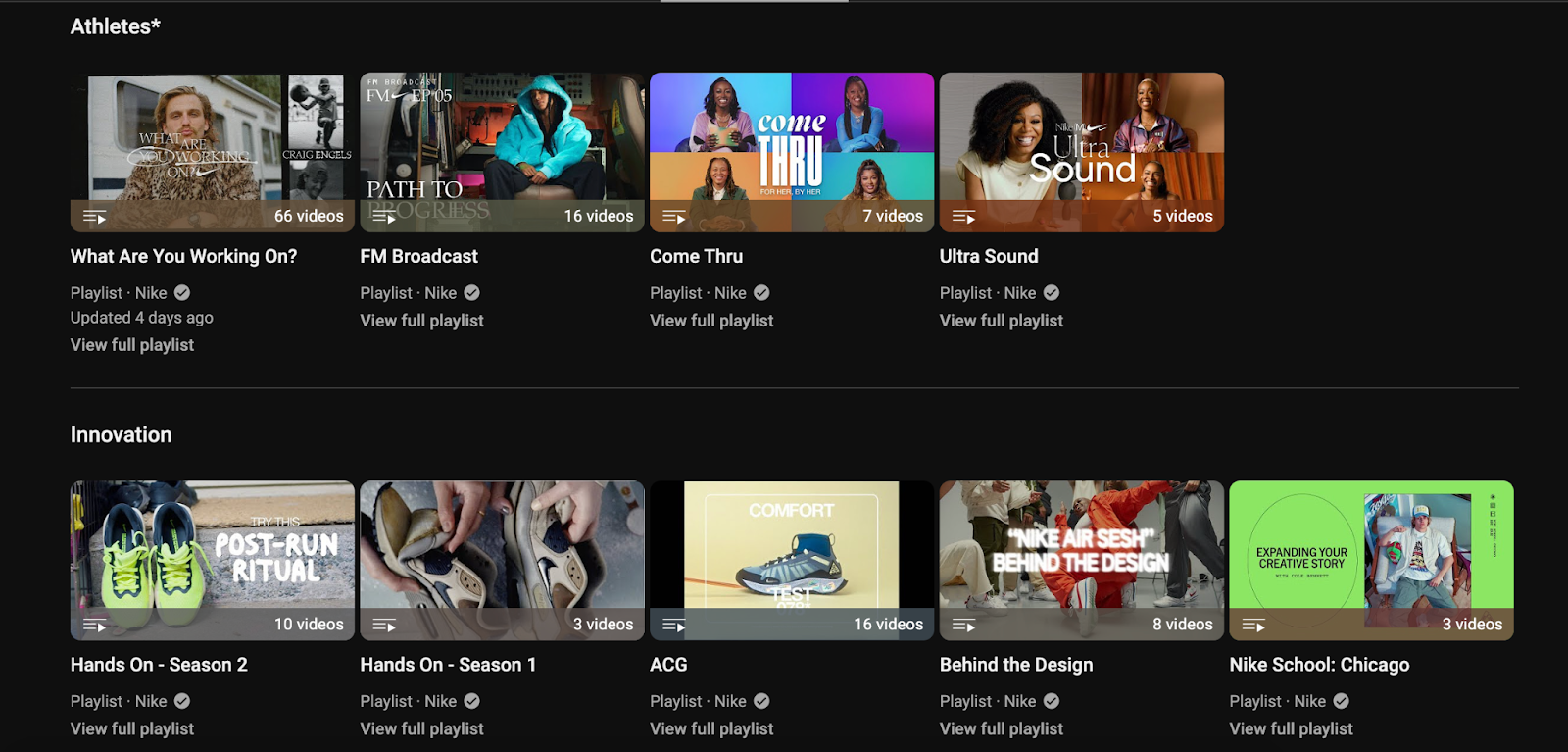Click playlist icon on Hands On Season 1 thumbnail

384,625
